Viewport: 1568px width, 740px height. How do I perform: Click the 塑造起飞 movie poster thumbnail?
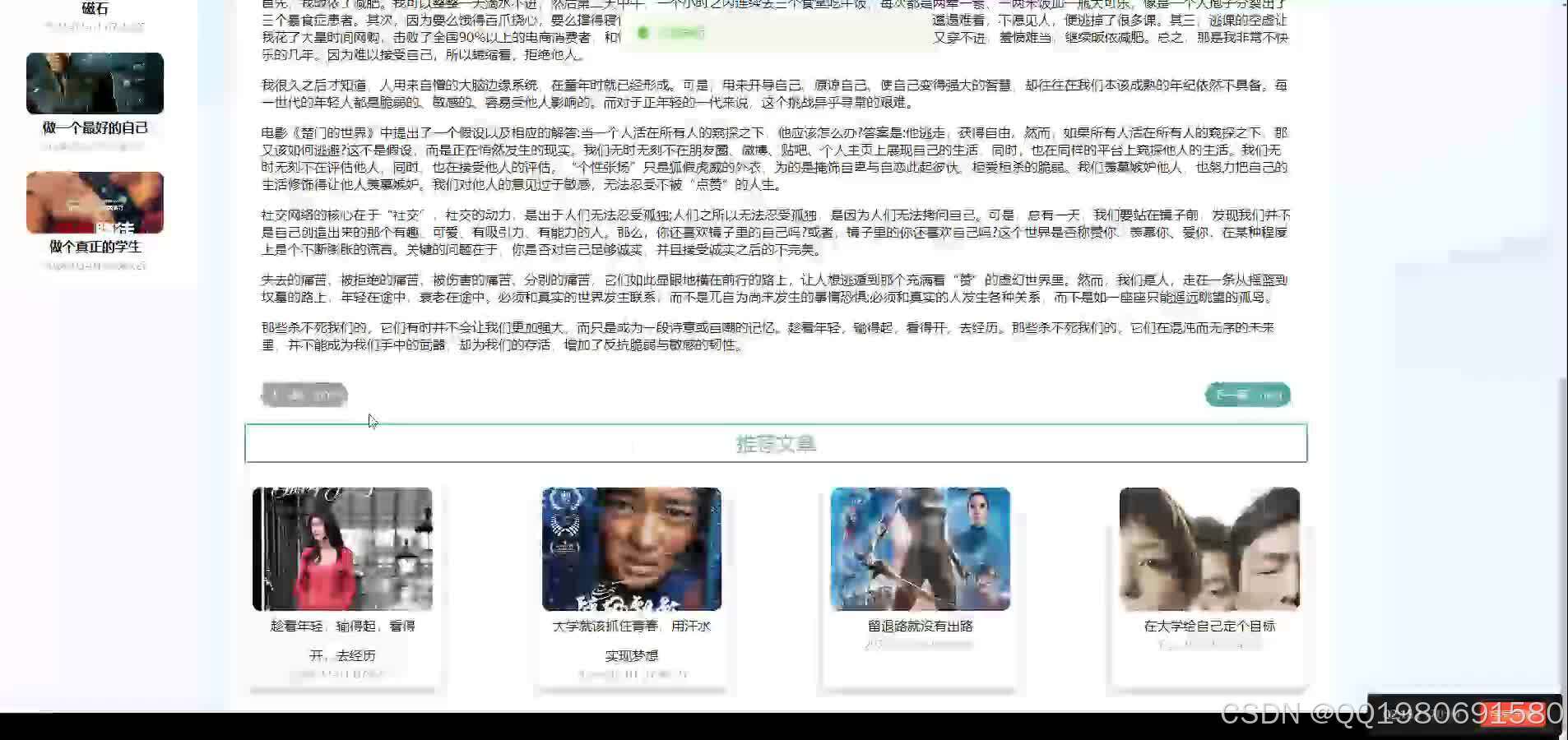pos(630,548)
